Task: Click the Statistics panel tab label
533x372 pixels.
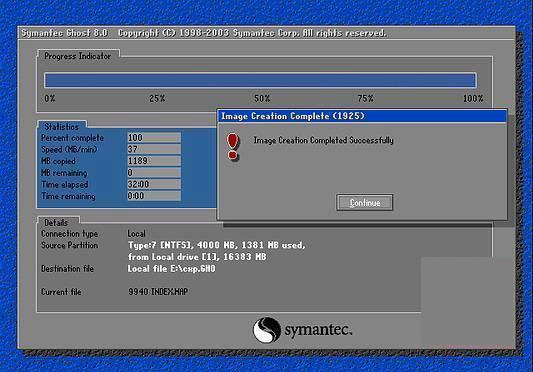Action: (x=62, y=127)
